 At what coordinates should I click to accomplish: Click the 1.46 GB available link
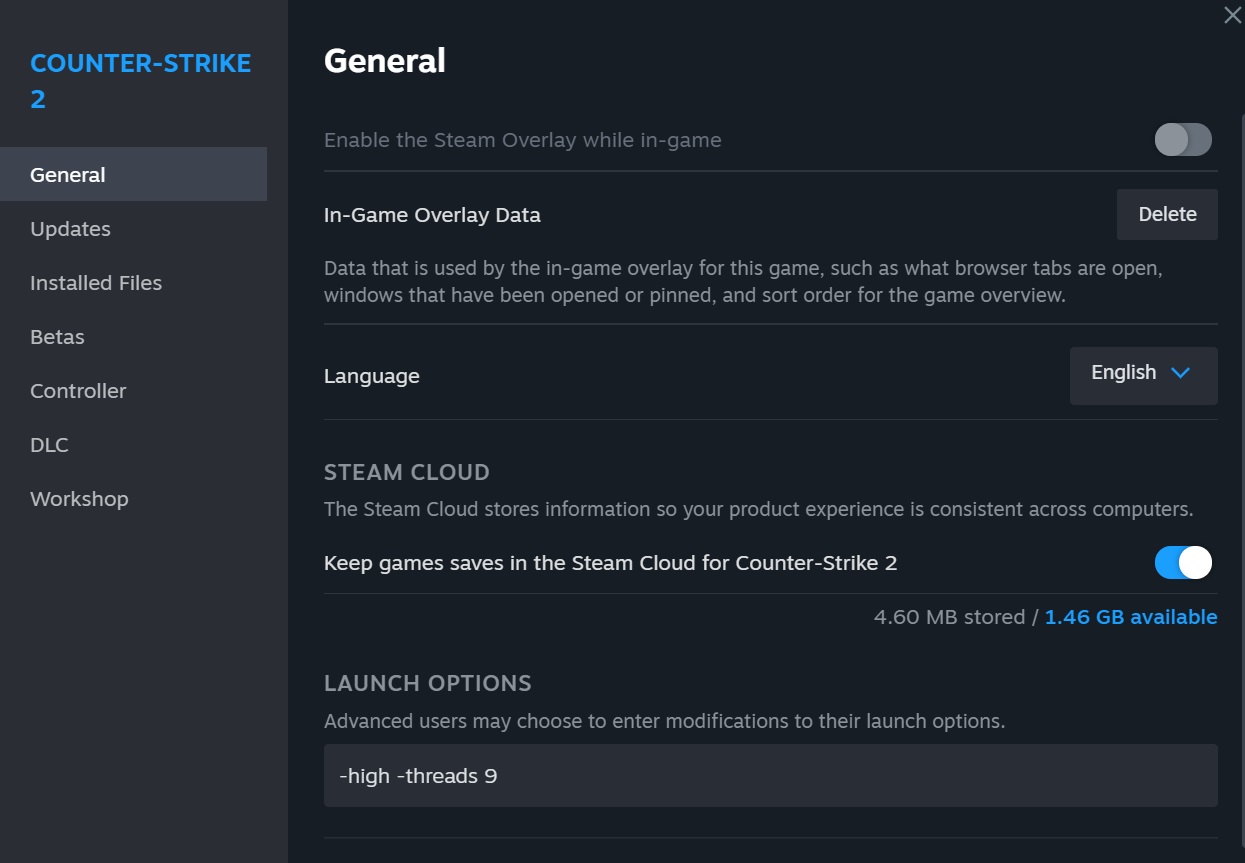[1131, 617]
